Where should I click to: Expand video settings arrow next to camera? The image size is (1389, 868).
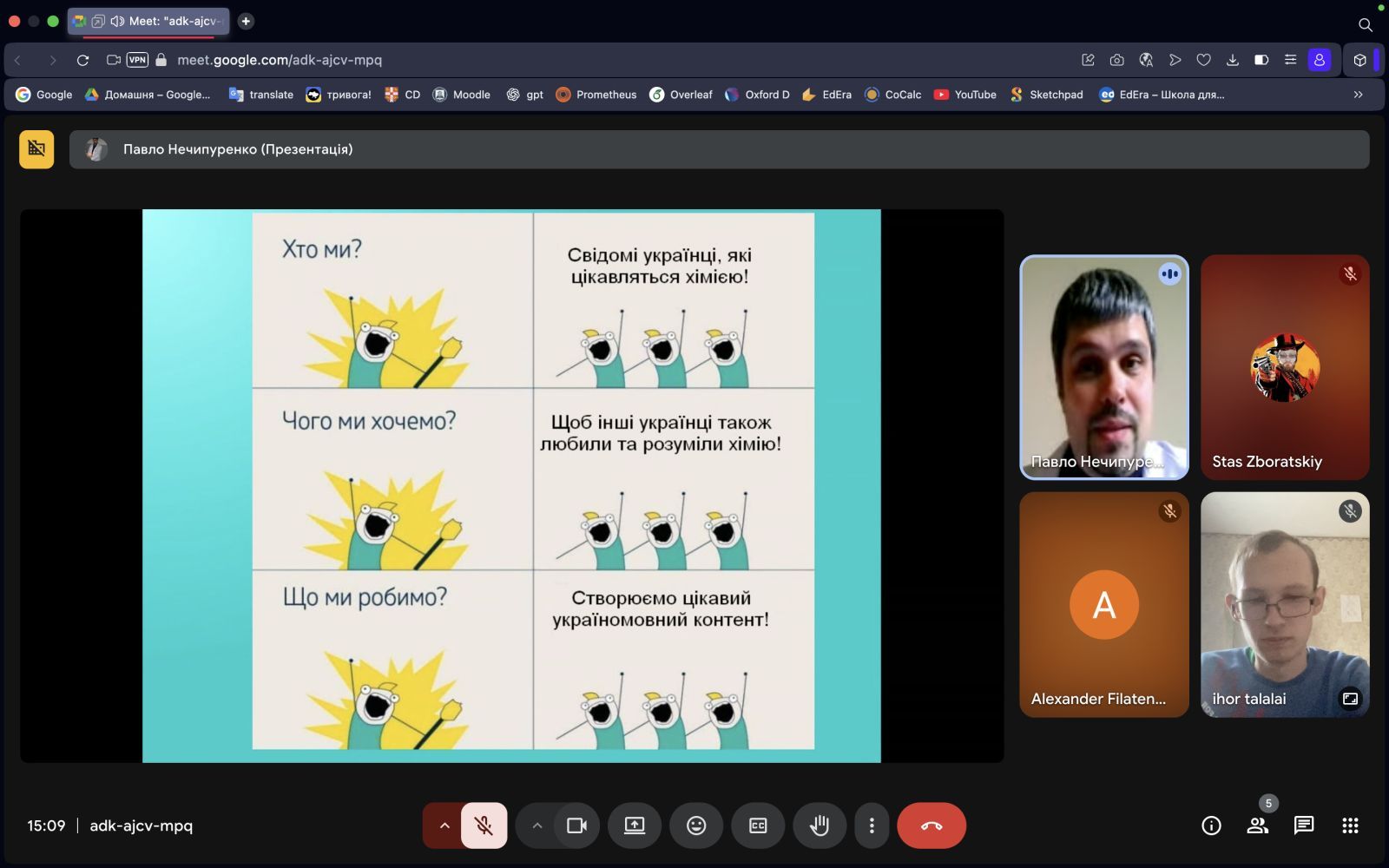coord(537,825)
